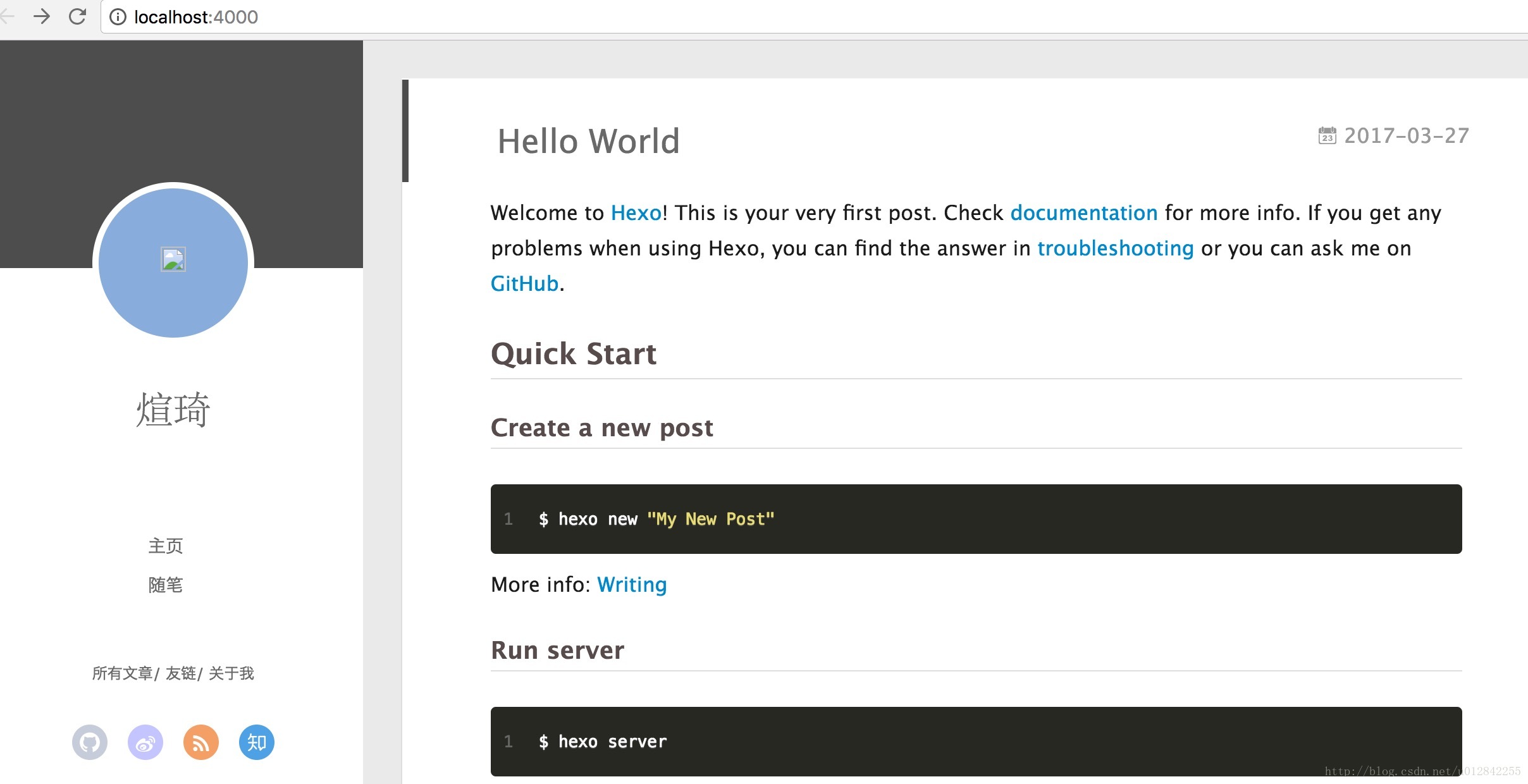Open the Hello World post title
This screenshot has height=784, width=1528.
point(588,140)
